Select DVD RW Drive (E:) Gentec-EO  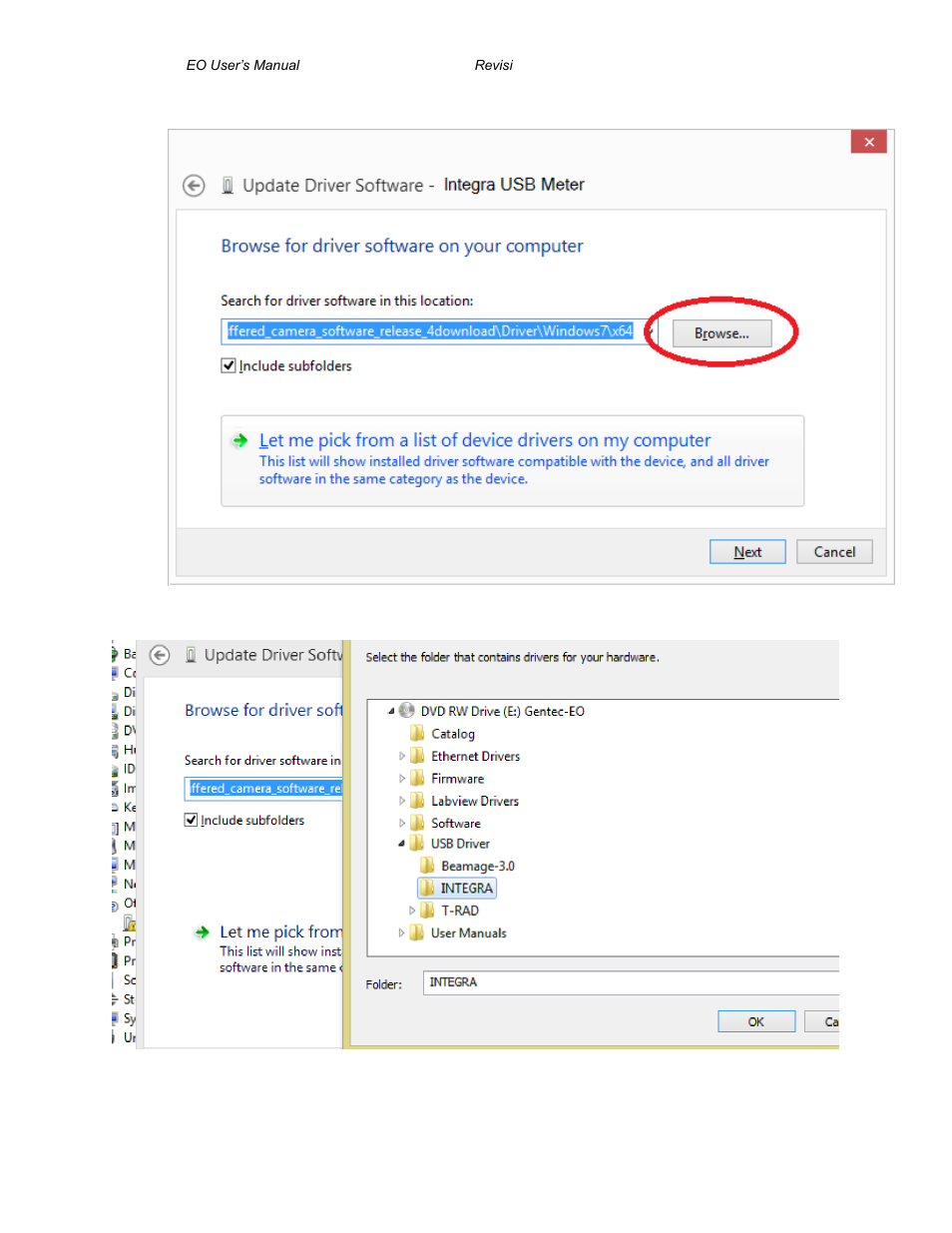coord(503,711)
